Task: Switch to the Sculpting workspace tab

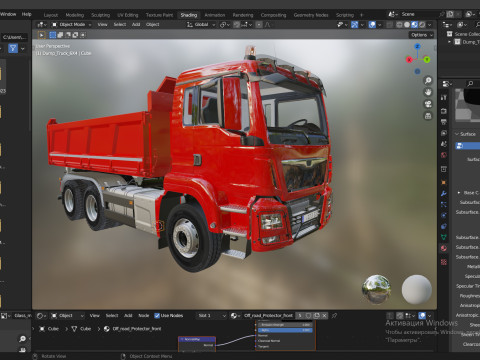Action: (100, 15)
